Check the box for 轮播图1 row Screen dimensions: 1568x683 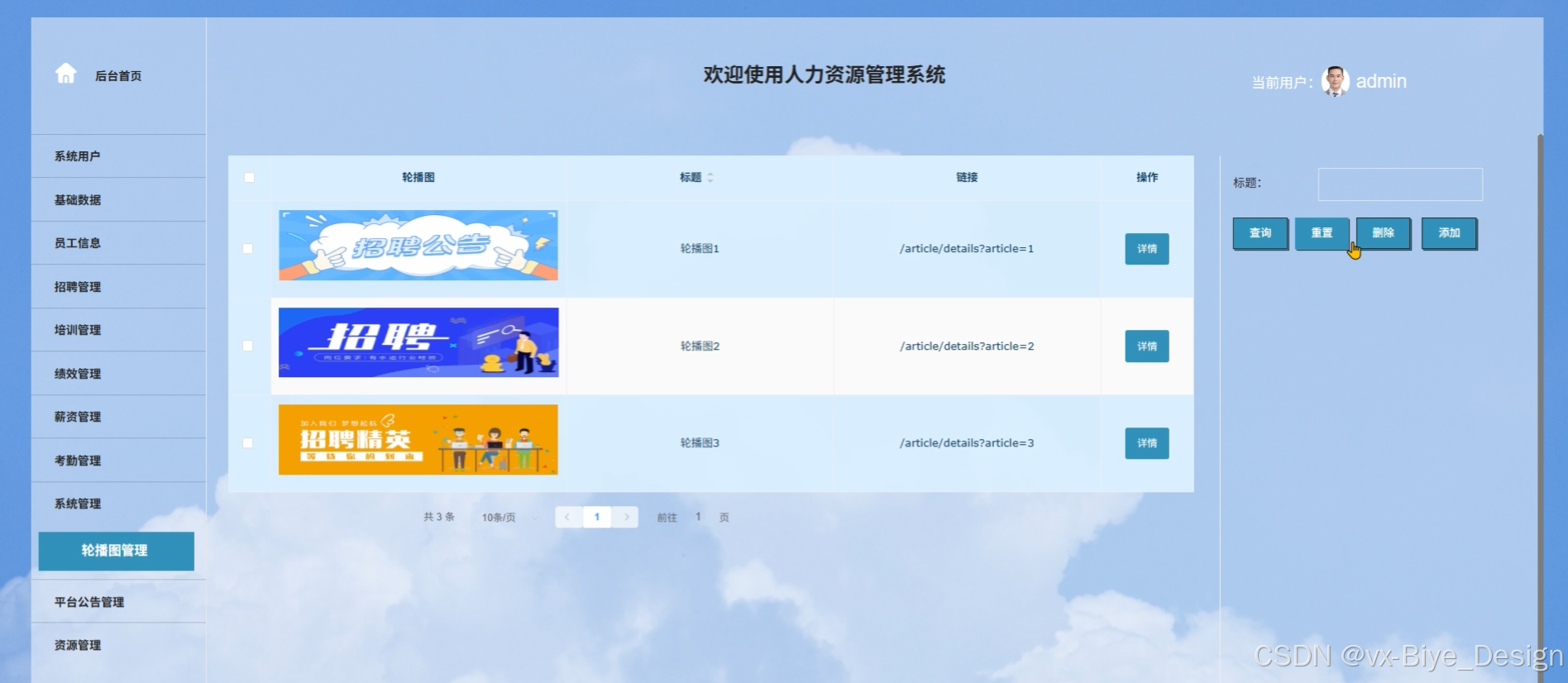[x=248, y=248]
